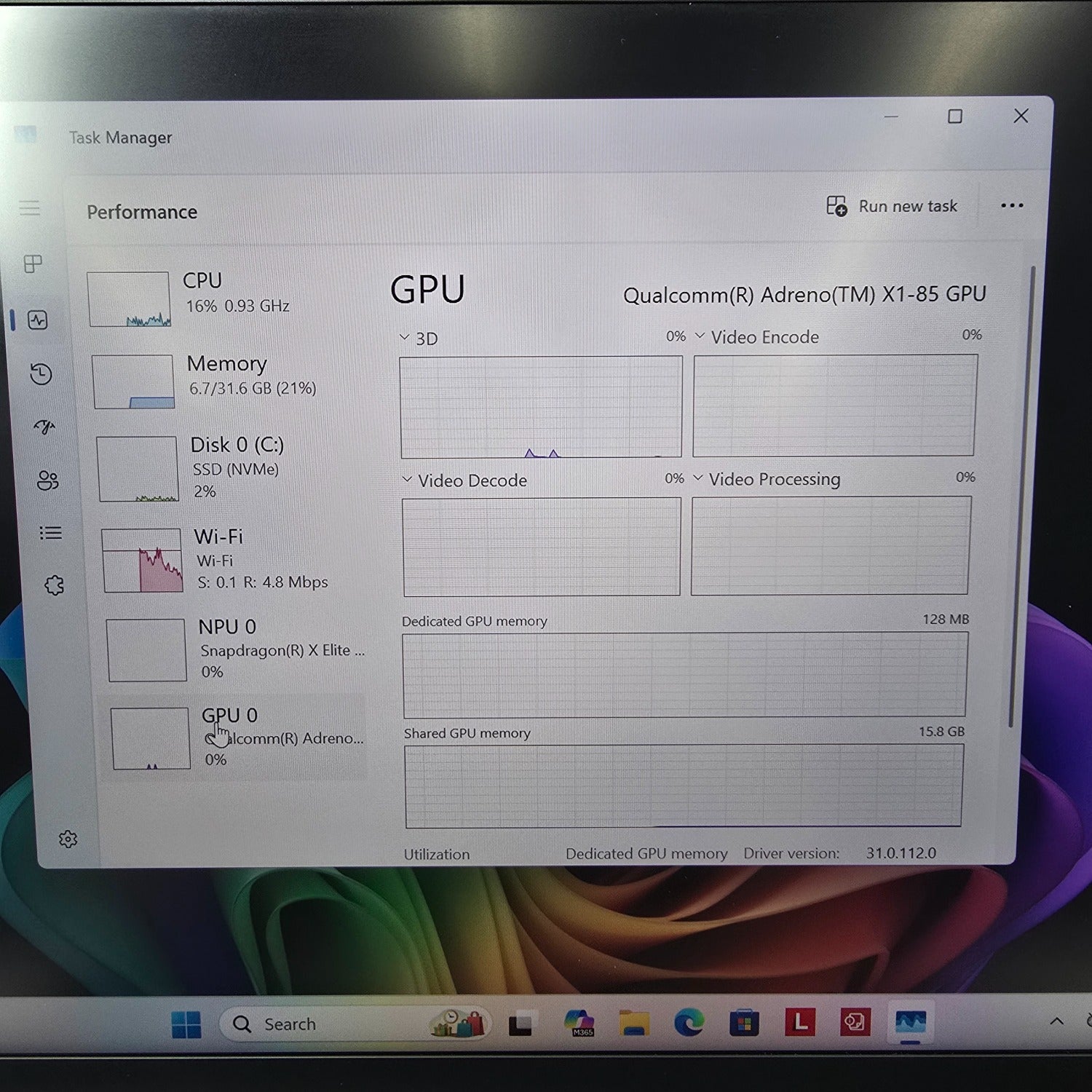Screen dimensions: 1092x1092
Task: Open Startup apps page icon
Action: tap(44, 427)
